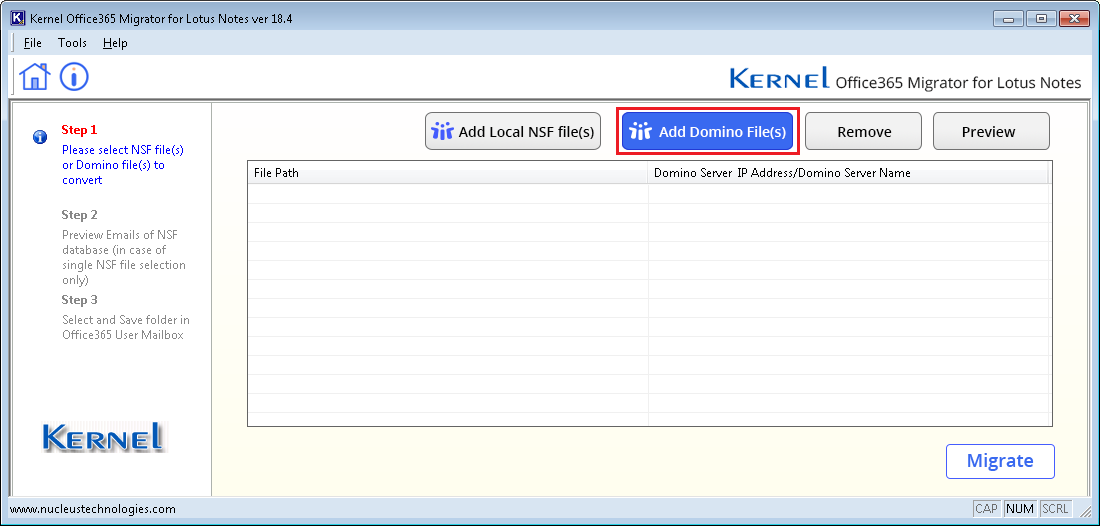Select the Domino Server IP Address column header
Viewport: 1100px width, 526px height.
coord(848,173)
